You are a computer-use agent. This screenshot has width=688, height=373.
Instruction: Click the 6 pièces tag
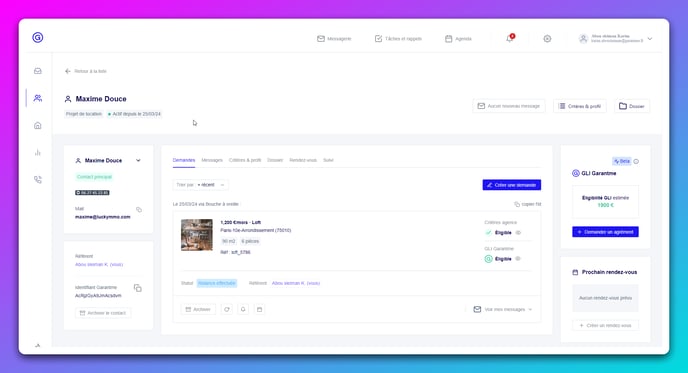(250, 241)
